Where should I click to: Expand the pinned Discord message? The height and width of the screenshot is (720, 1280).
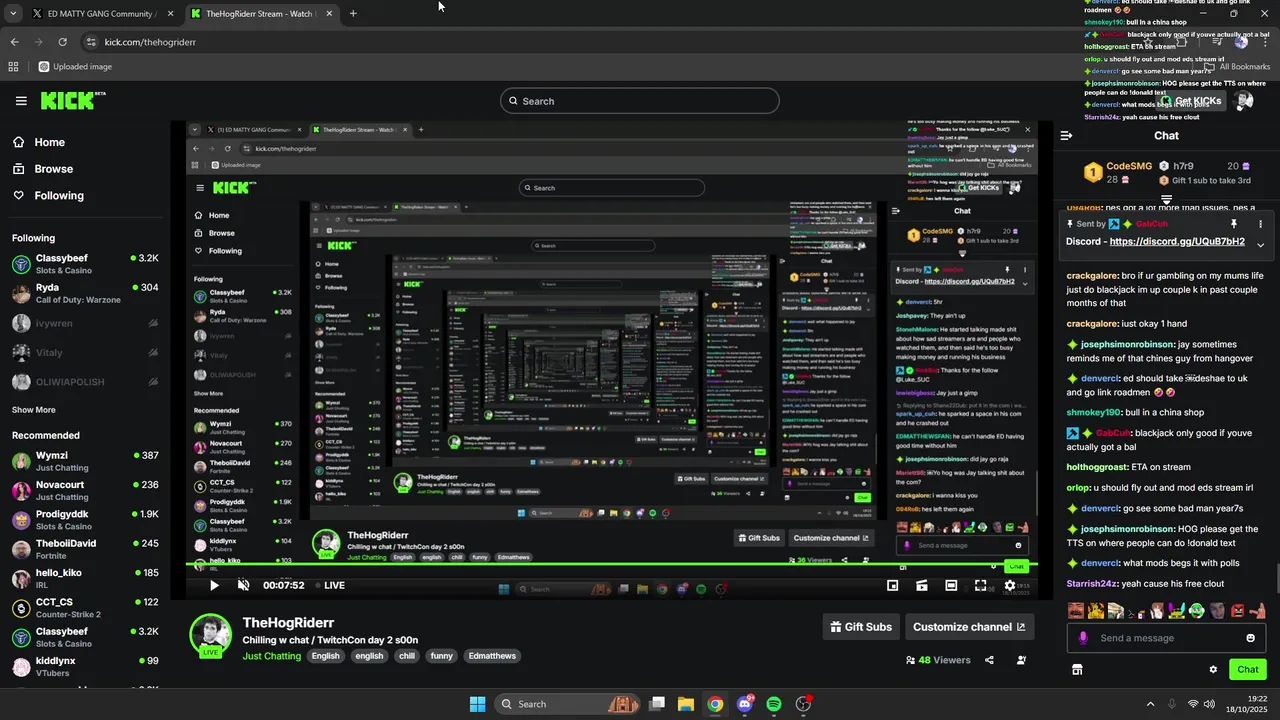click(1260, 245)
